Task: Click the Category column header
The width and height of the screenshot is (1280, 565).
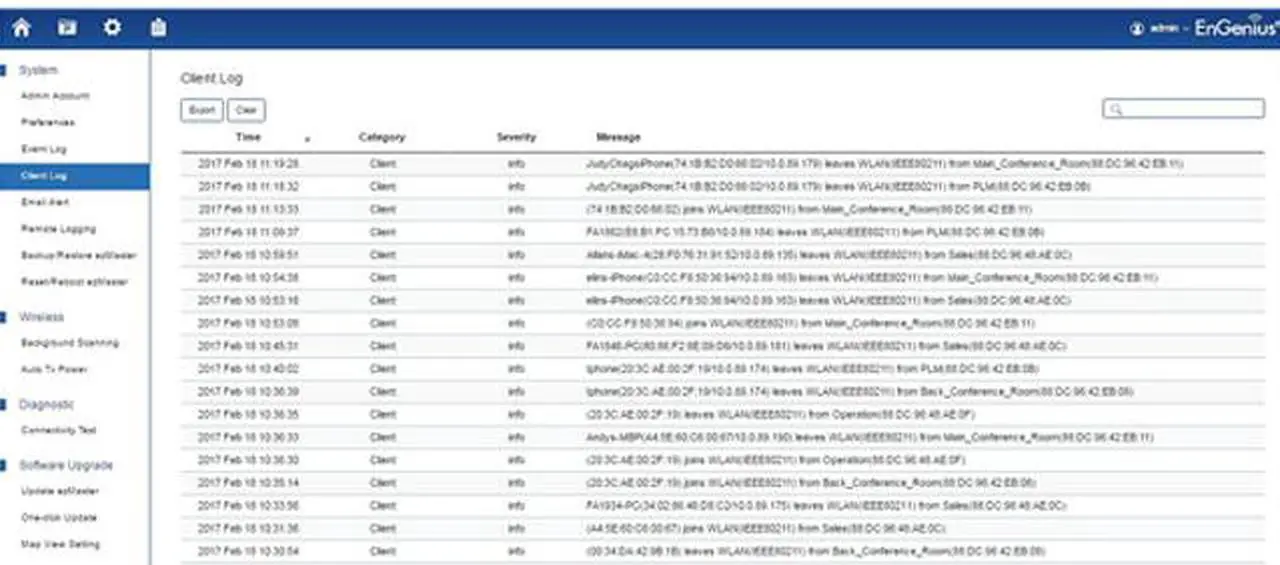Action: 382,137
